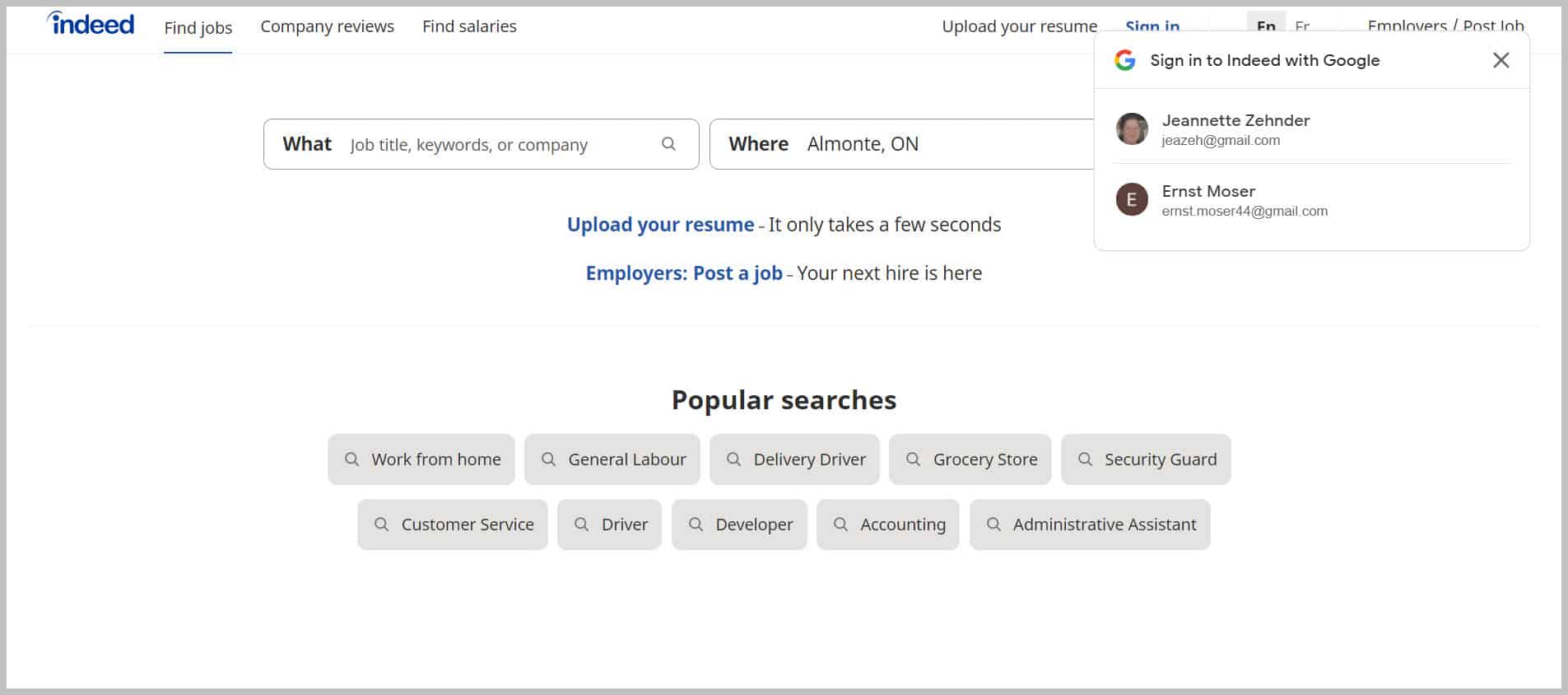Search popular term Delivery Driver
Viewport: 1568px width, 695px height.
point(795,459)
